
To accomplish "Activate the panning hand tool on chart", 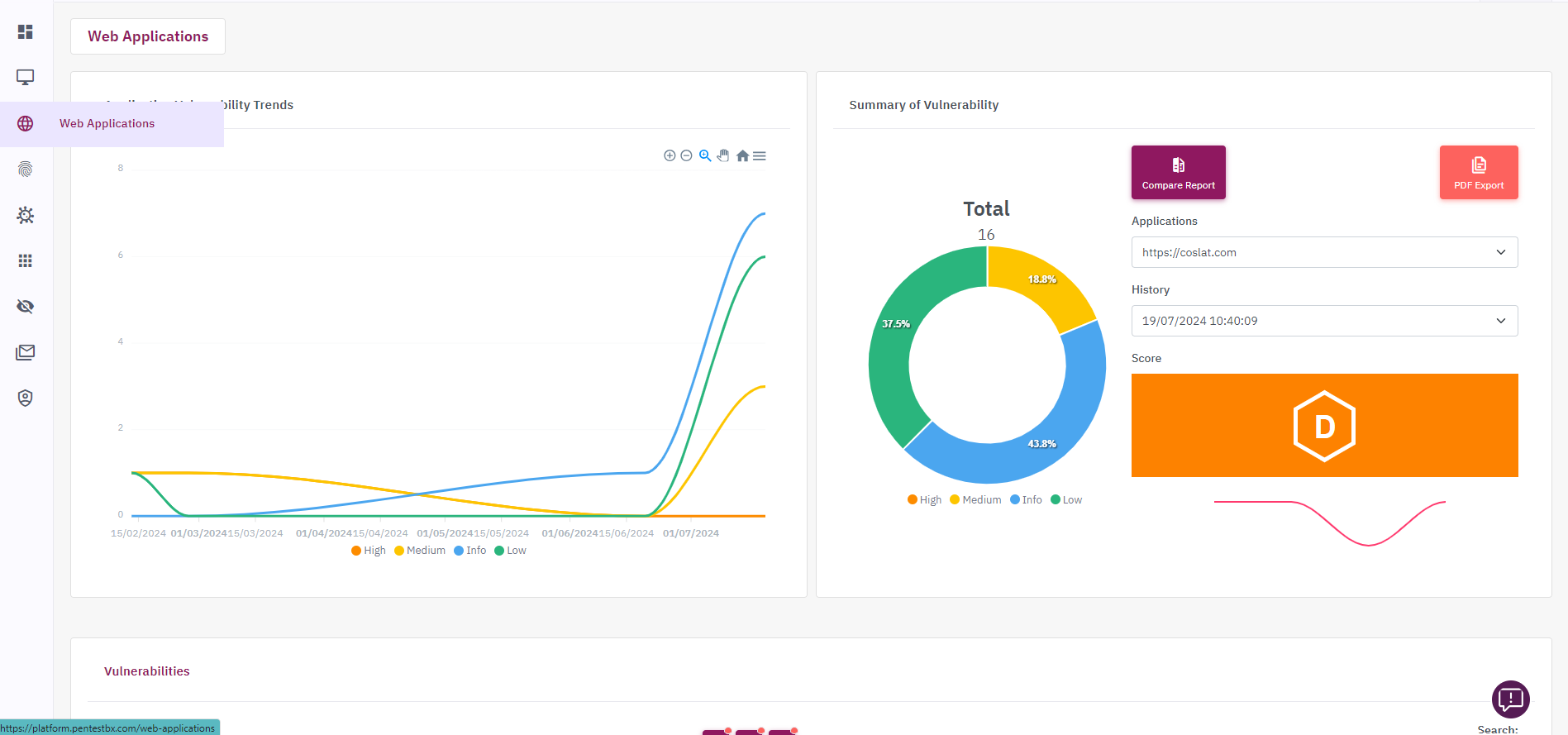I will [723, 155].
